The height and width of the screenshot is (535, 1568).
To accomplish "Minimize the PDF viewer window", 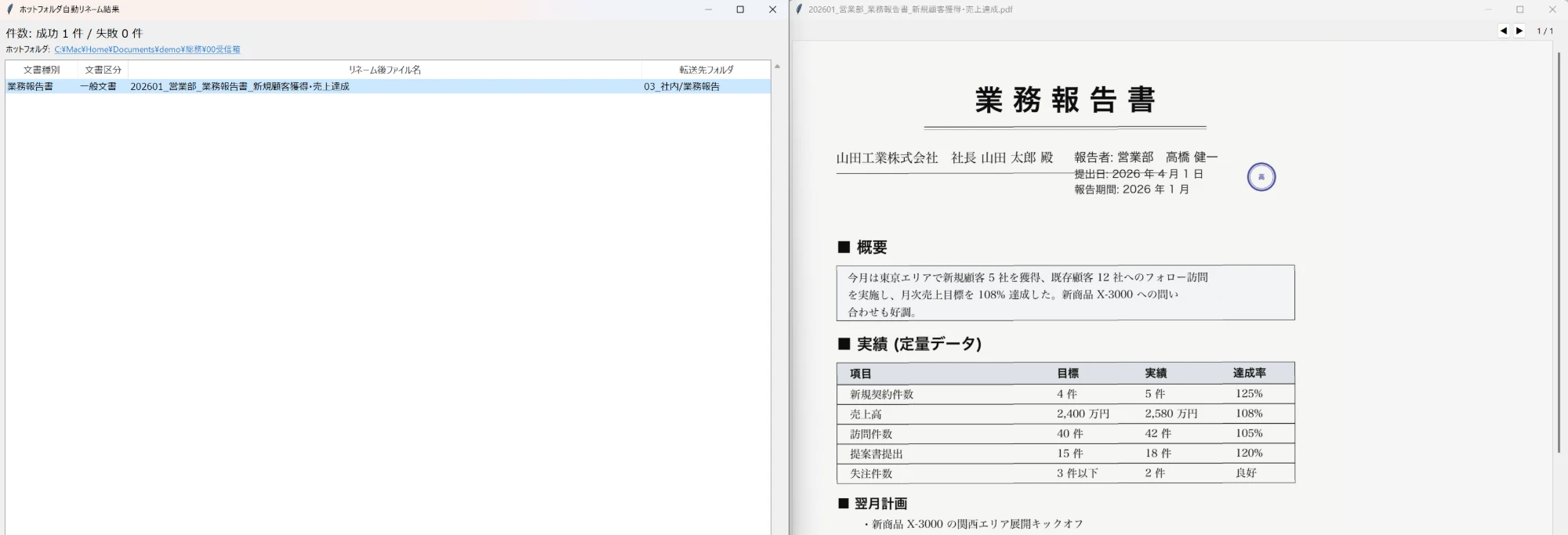I will (x=1488, y=9).
